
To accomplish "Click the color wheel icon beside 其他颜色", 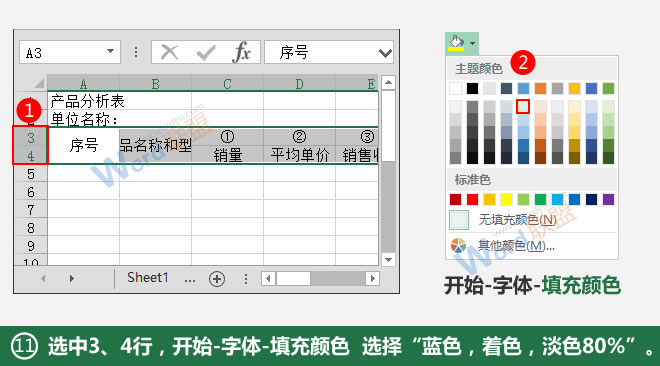I will [458, 245].
